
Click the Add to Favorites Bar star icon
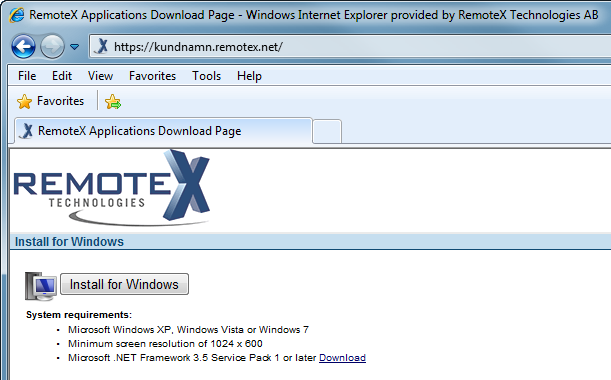113,102
